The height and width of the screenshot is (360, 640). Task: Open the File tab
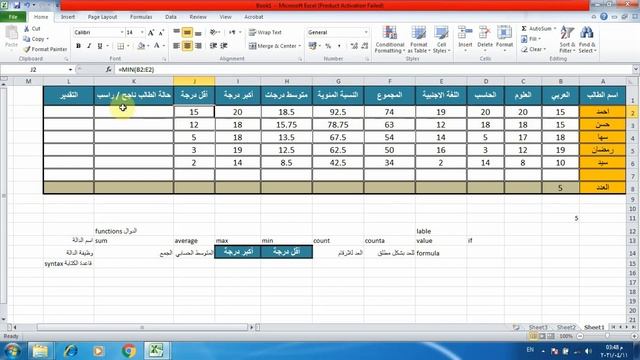(x=13, y=17)
